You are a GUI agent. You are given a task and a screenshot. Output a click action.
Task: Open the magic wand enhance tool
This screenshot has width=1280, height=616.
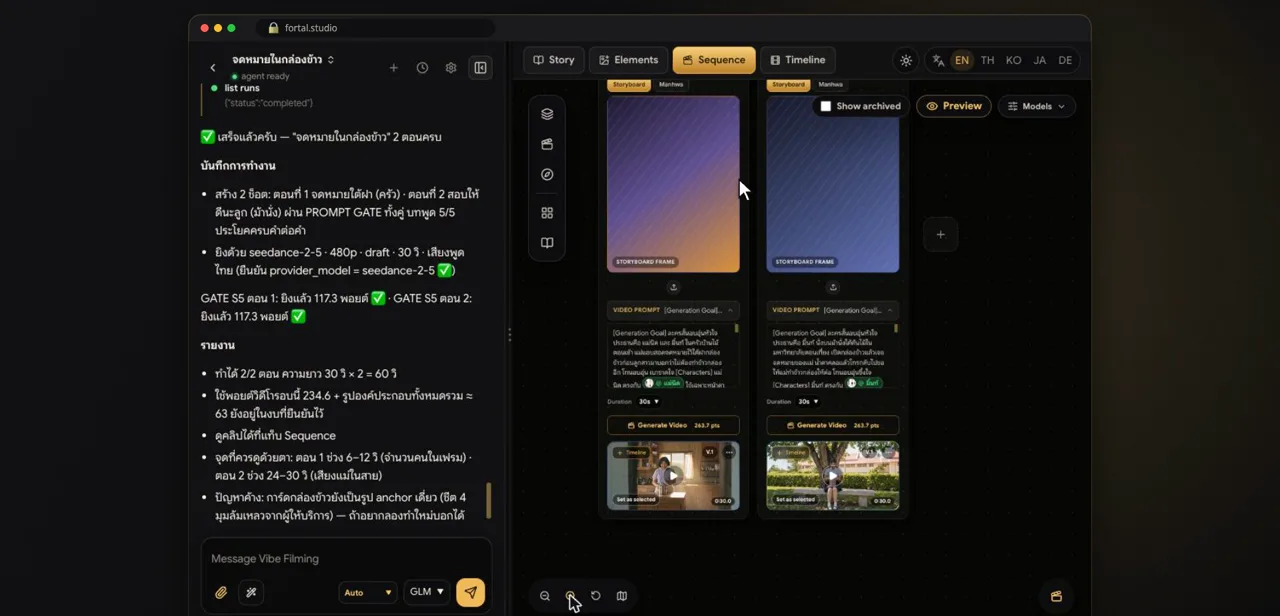pos(251,592)
